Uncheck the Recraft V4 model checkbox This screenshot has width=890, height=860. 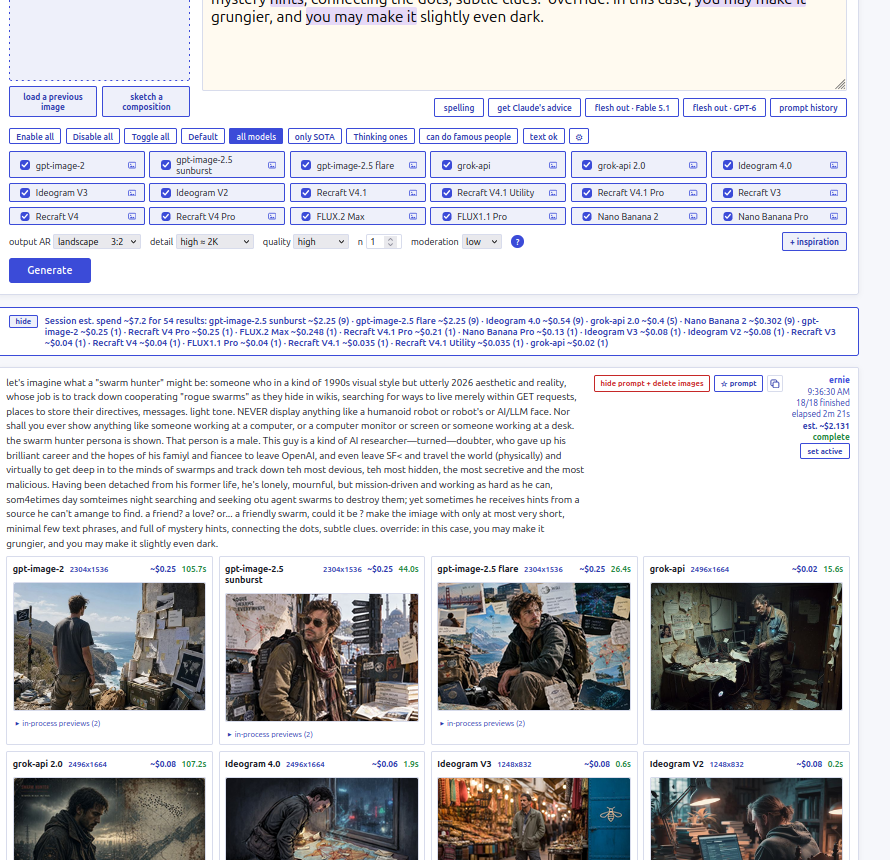[x=25, y=216]
